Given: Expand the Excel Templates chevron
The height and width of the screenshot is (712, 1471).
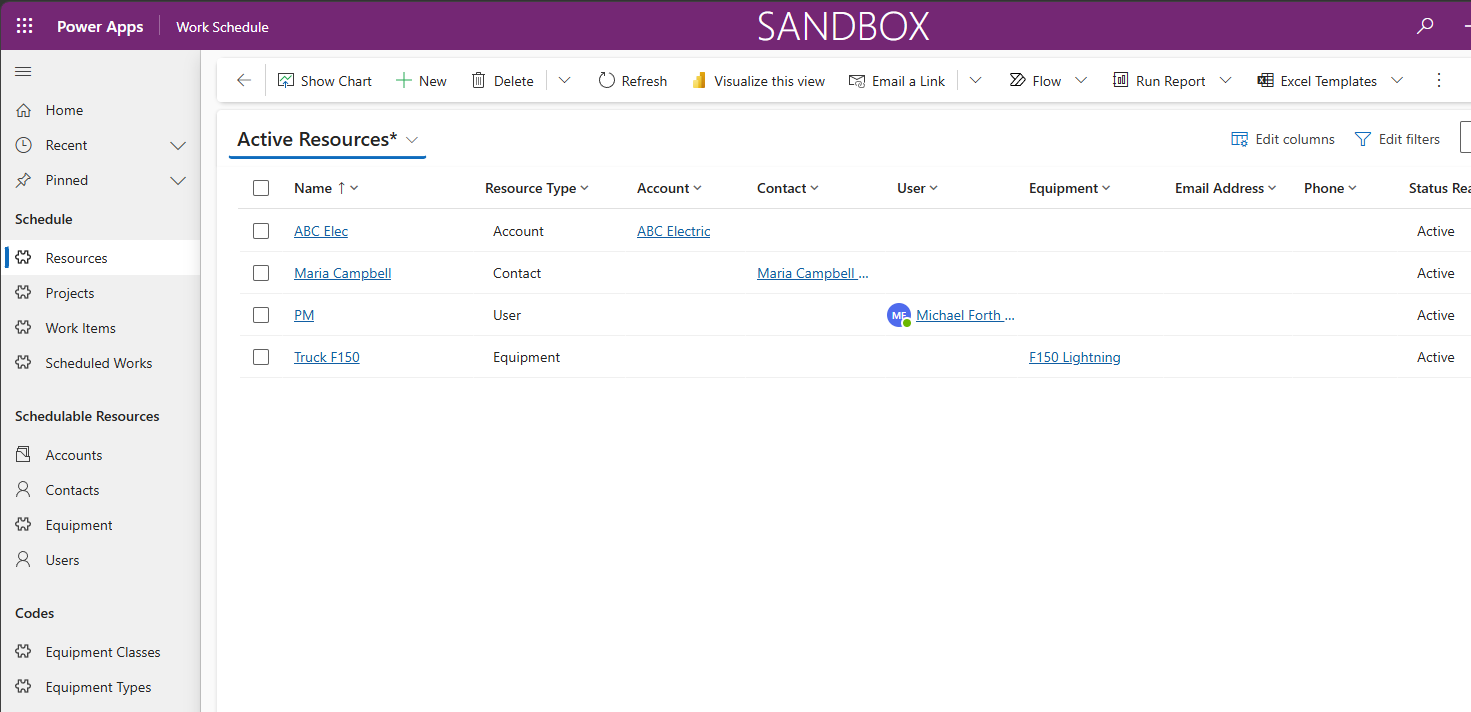Looking at the screenshot, I should click(x=1397, y=80).
